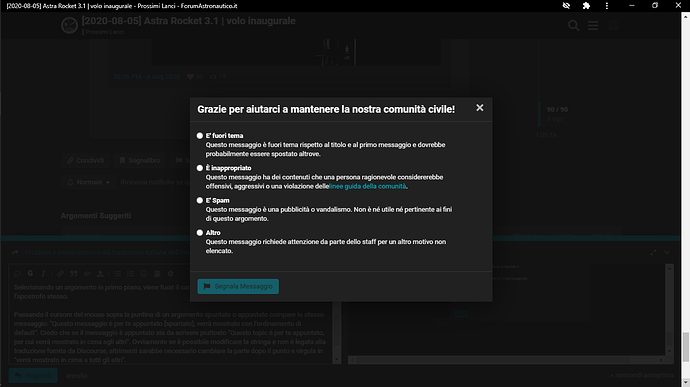Toggle fullscreen composer with the expand arrows

653,252
